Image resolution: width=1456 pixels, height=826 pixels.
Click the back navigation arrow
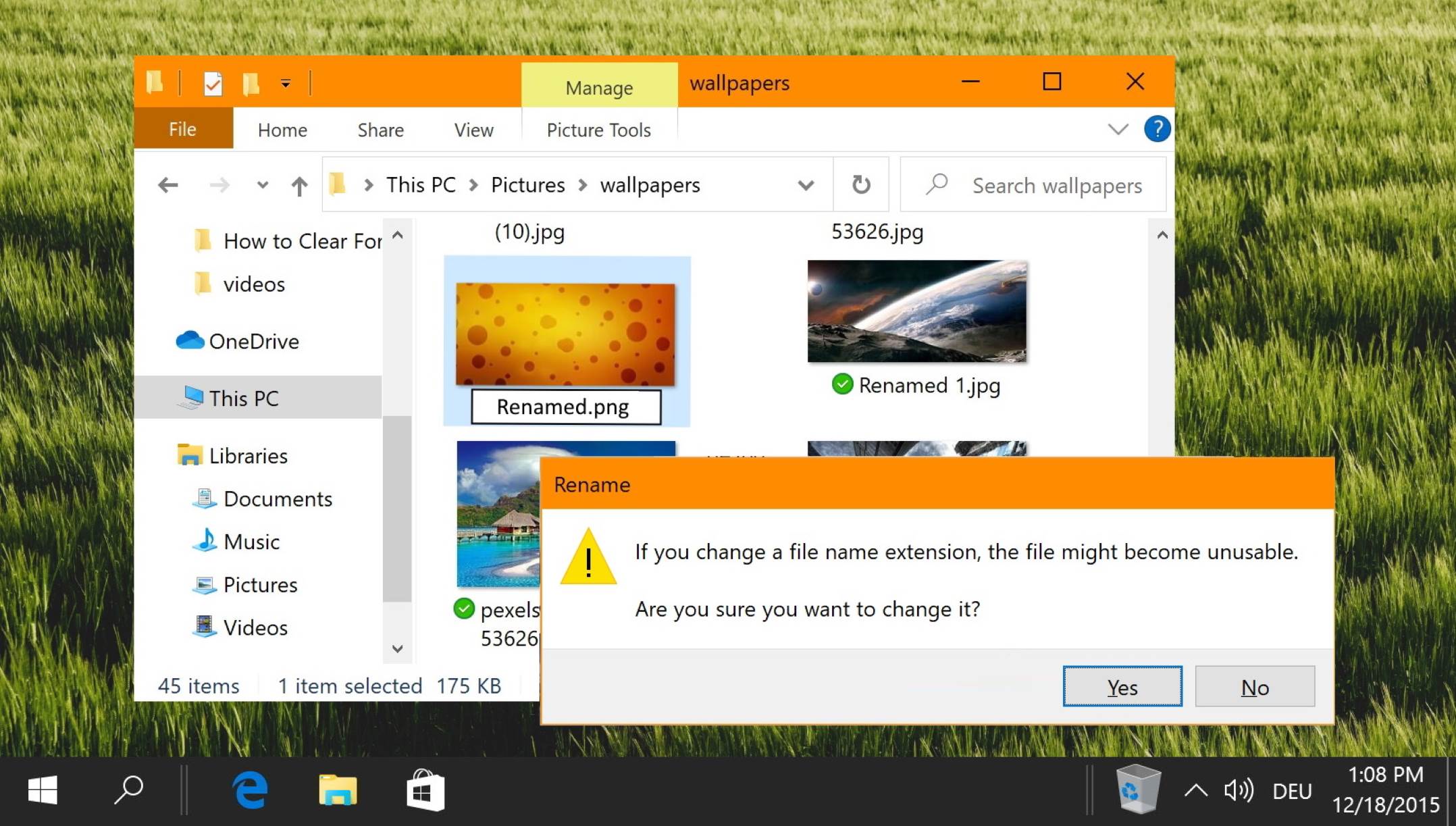(168, 185)
